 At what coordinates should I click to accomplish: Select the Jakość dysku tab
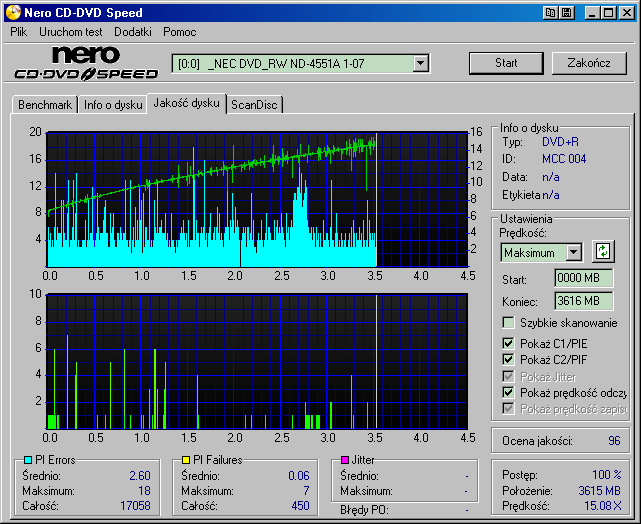click(x=186, y=103)
